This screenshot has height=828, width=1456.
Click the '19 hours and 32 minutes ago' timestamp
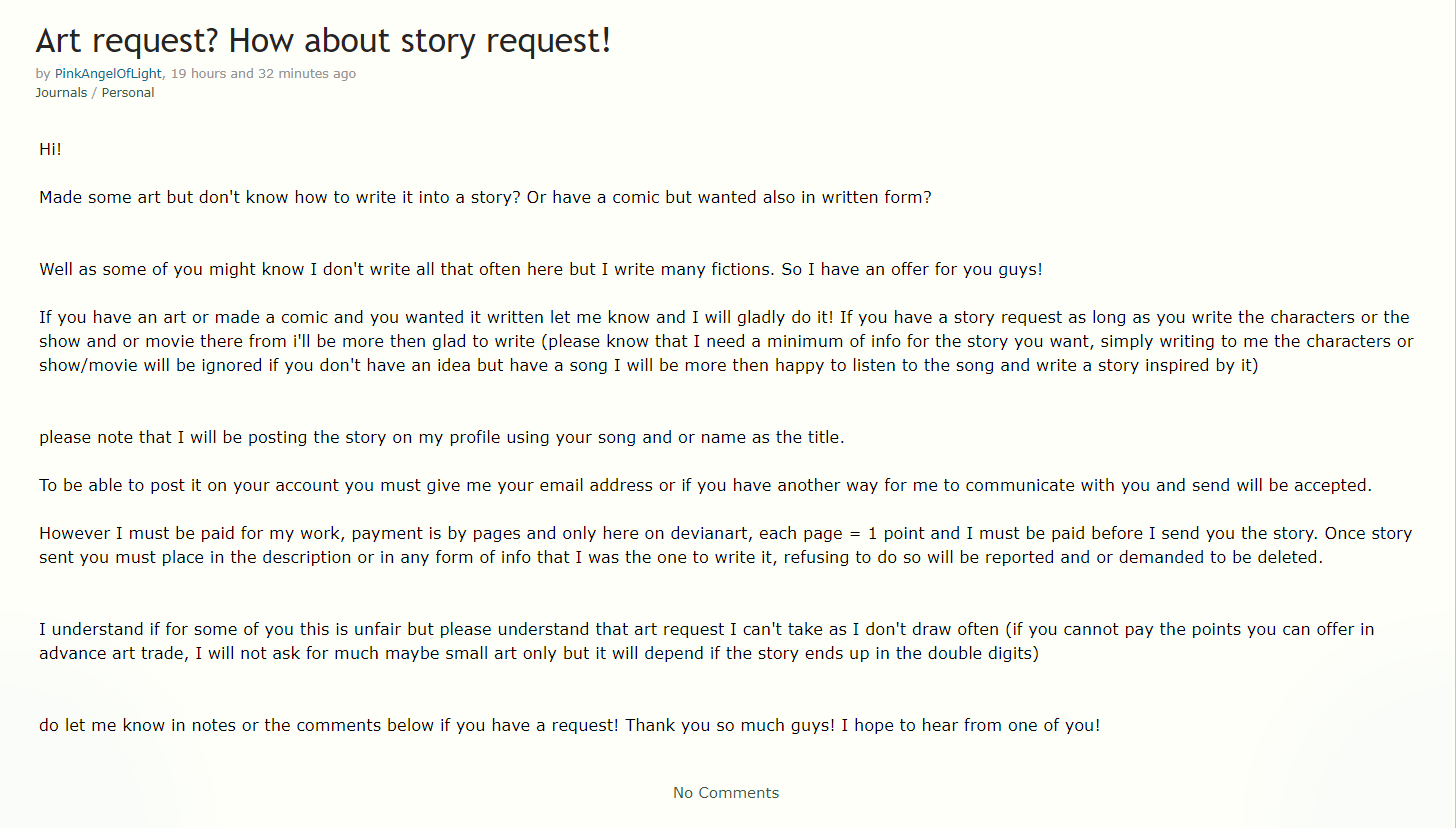pos(263,73)
